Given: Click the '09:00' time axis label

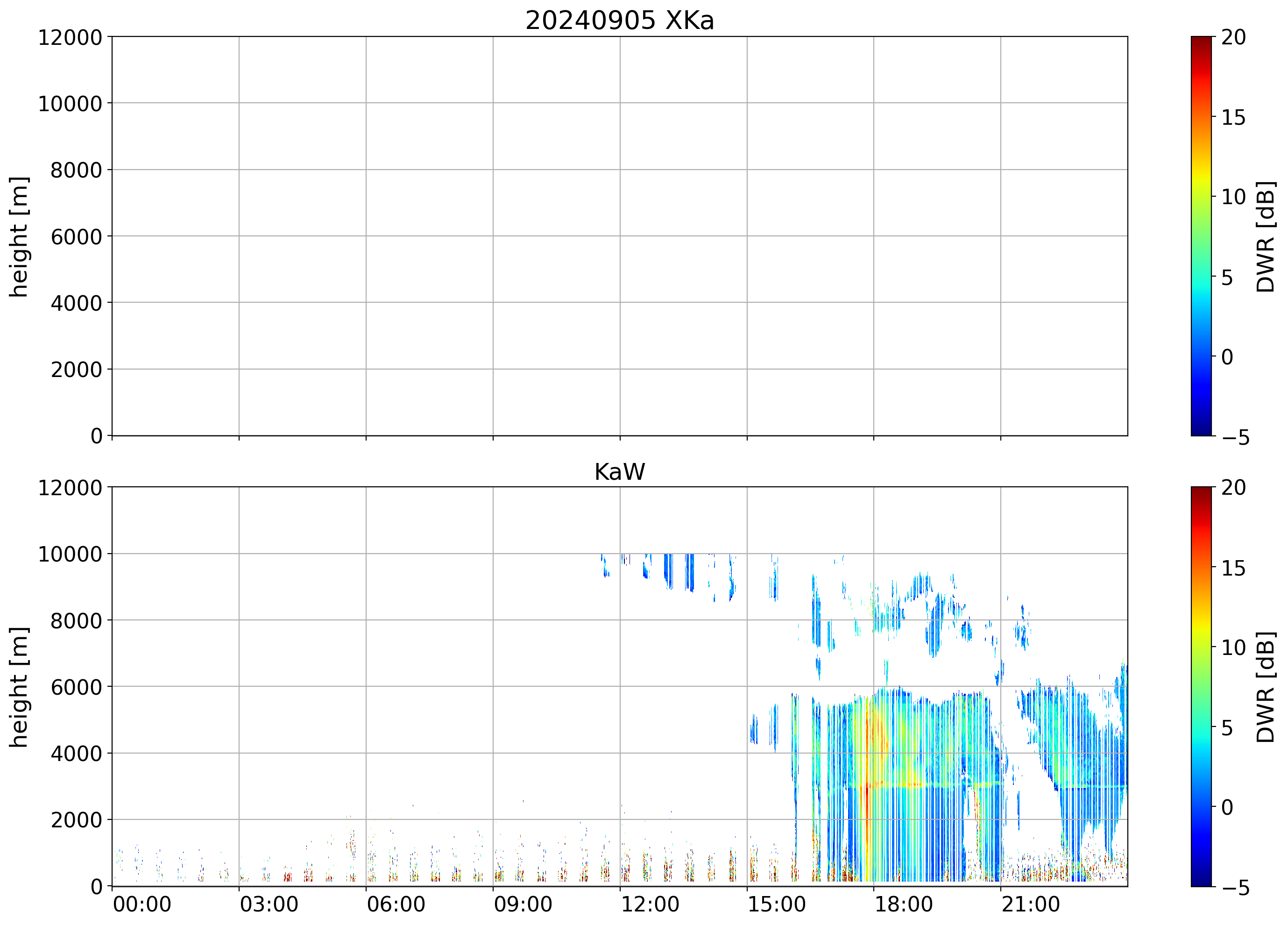Looking at the screenshot, I should click(x=523, y=904).
